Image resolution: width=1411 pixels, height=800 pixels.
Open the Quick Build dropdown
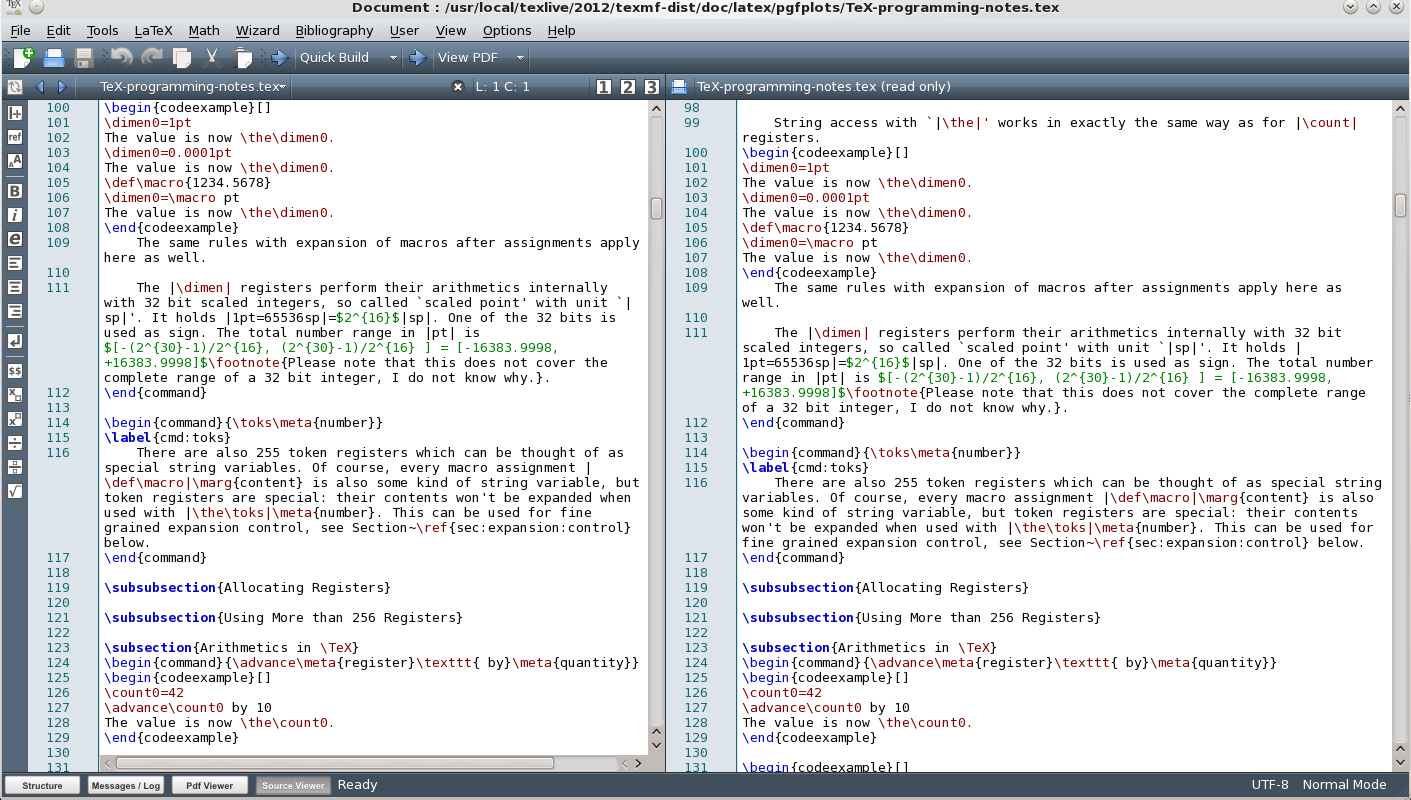tap(392, 57)
